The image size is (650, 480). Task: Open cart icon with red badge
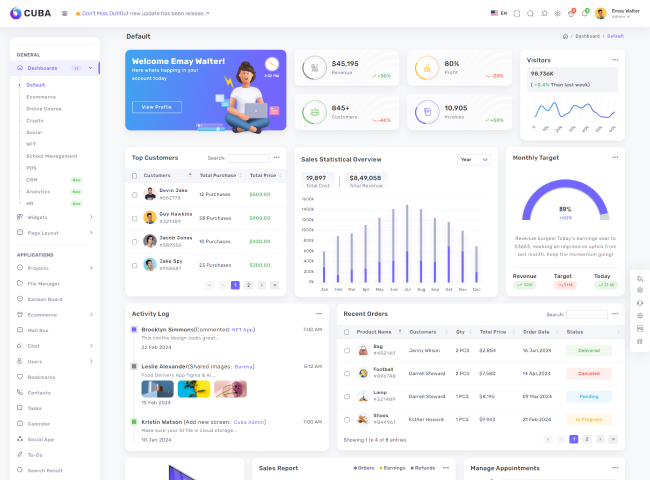[571, 14]
